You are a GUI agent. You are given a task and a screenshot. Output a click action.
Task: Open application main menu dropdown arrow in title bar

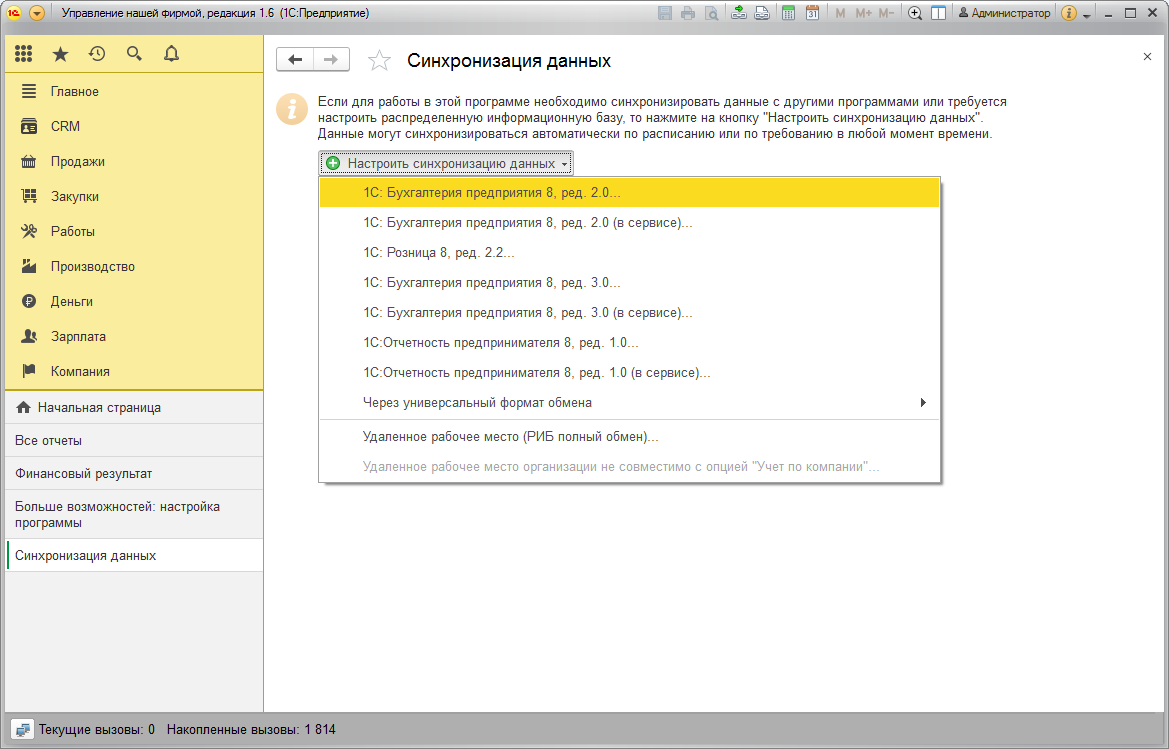coord(37,13)
